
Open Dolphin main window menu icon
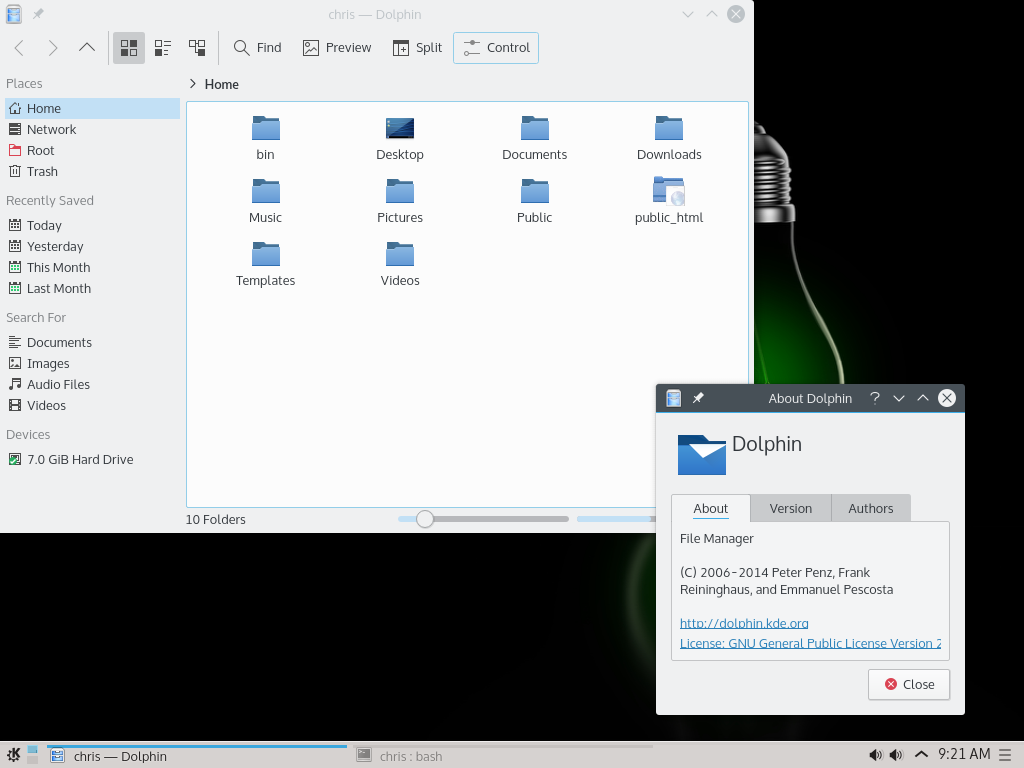14,14
